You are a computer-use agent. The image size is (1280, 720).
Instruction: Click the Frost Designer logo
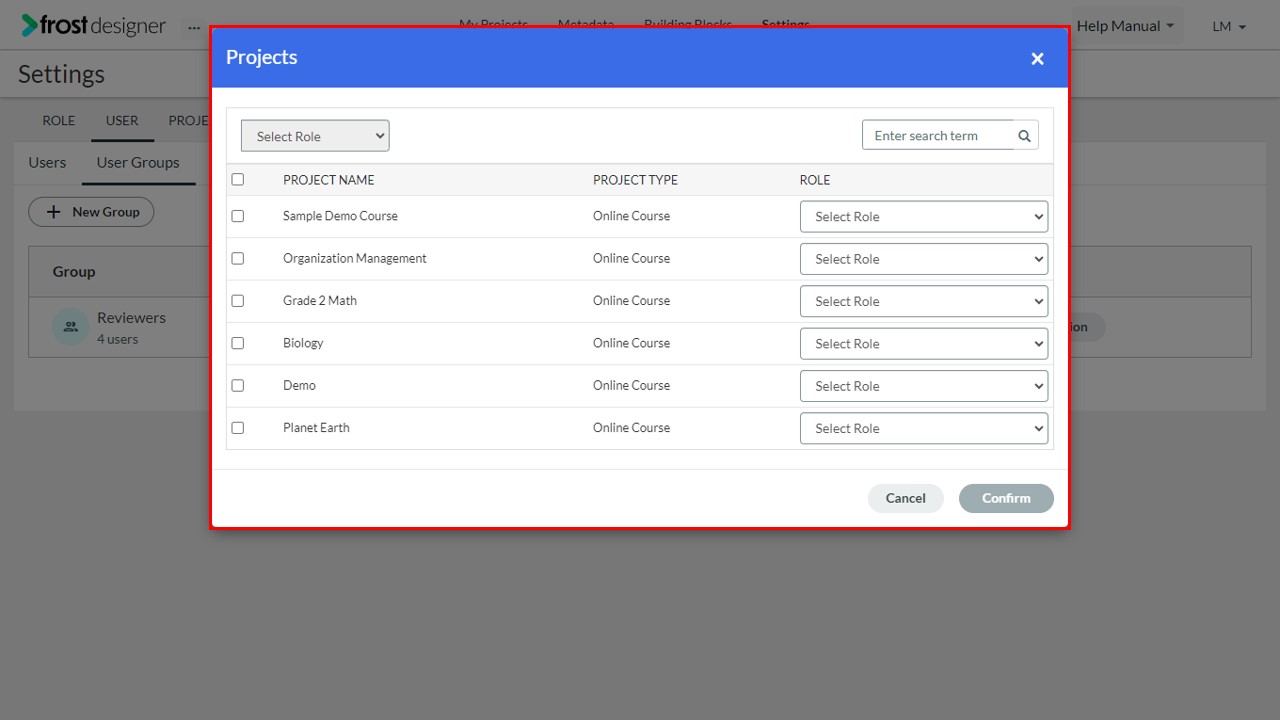[94, 26]
